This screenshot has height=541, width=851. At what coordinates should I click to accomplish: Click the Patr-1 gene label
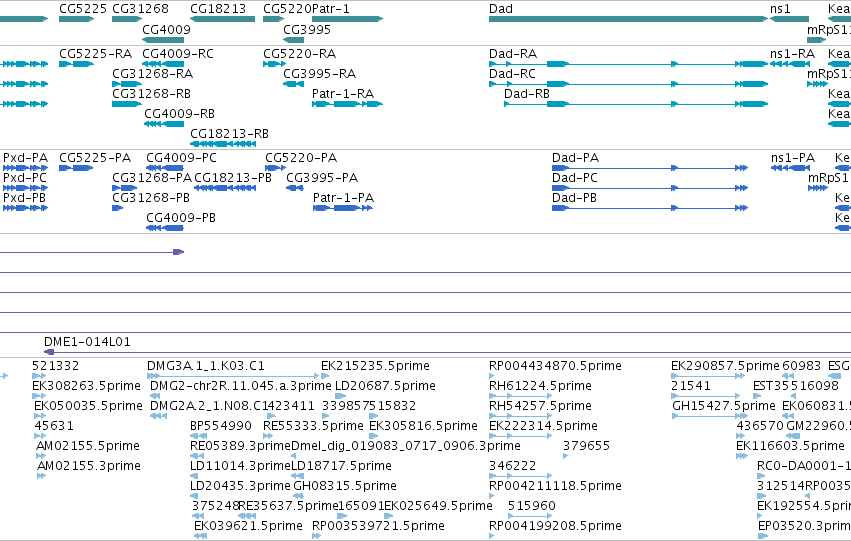coord(331,9)
